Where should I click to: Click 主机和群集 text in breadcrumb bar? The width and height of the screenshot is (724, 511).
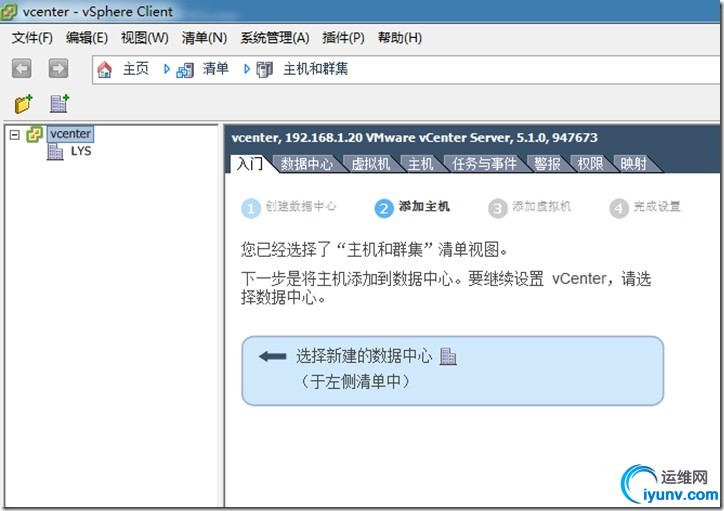(315, 69)
